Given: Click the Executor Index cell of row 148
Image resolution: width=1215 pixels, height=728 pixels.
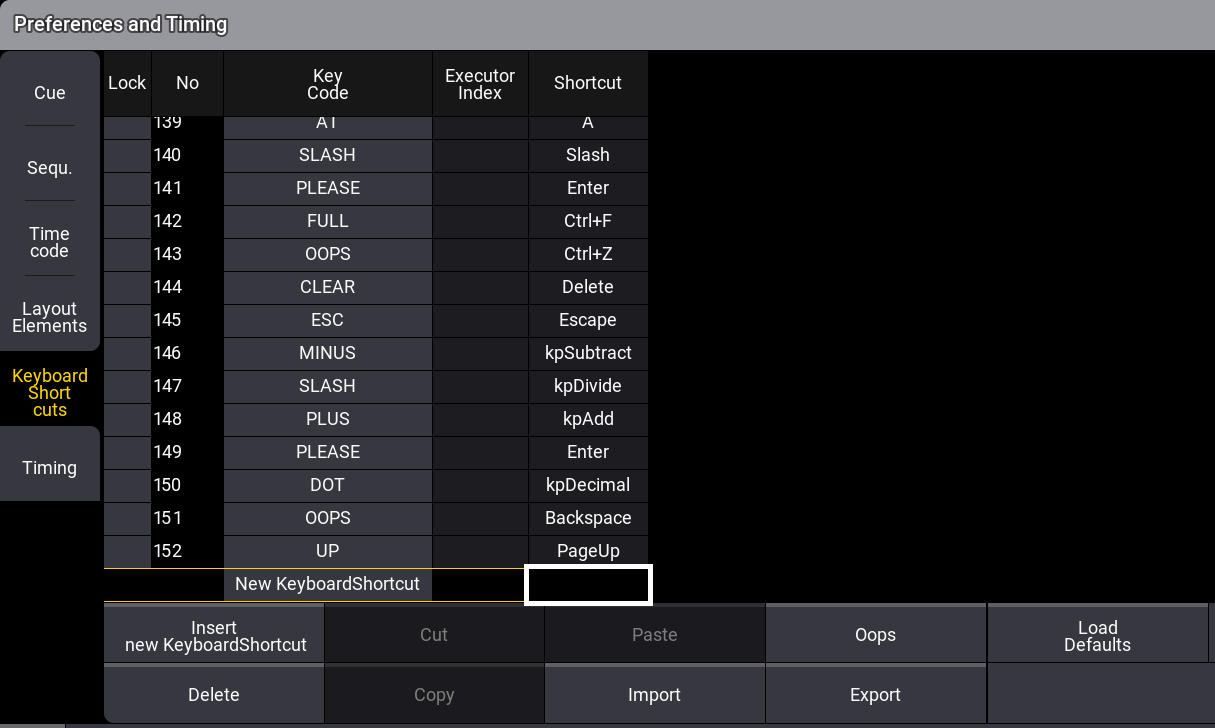Looking at the screenshot, I should [480, 419].
